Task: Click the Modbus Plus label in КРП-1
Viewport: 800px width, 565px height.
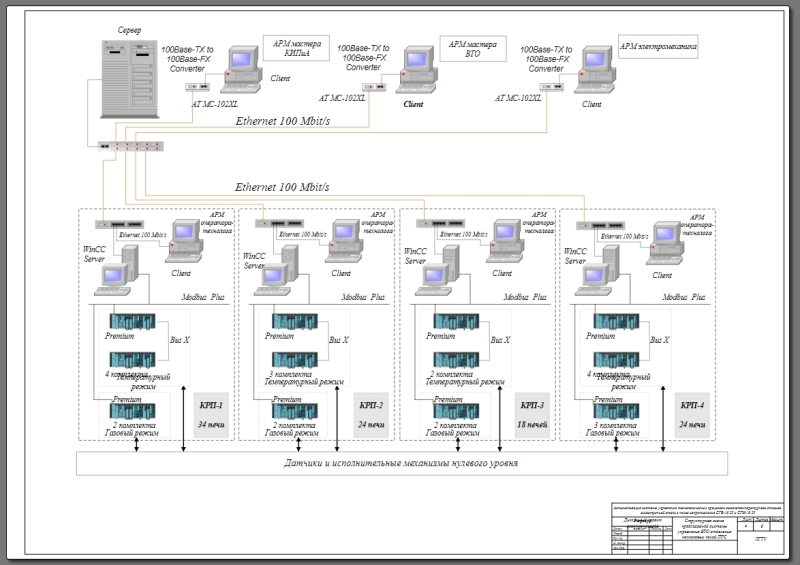Action: (203, 297)
